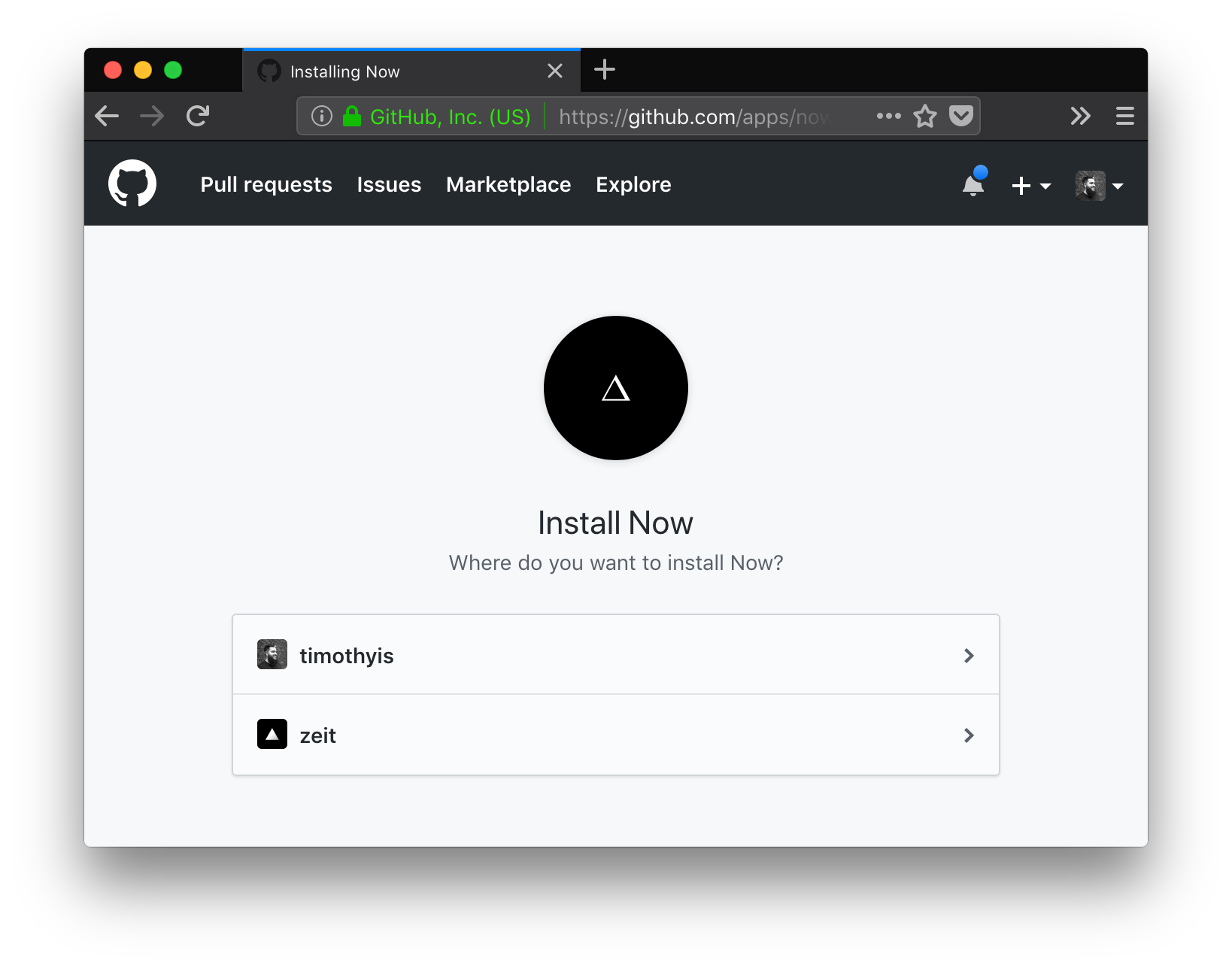Click the browser forward arrow
The width and height of the screenshot is (1232, 967).
coord(152,116)
